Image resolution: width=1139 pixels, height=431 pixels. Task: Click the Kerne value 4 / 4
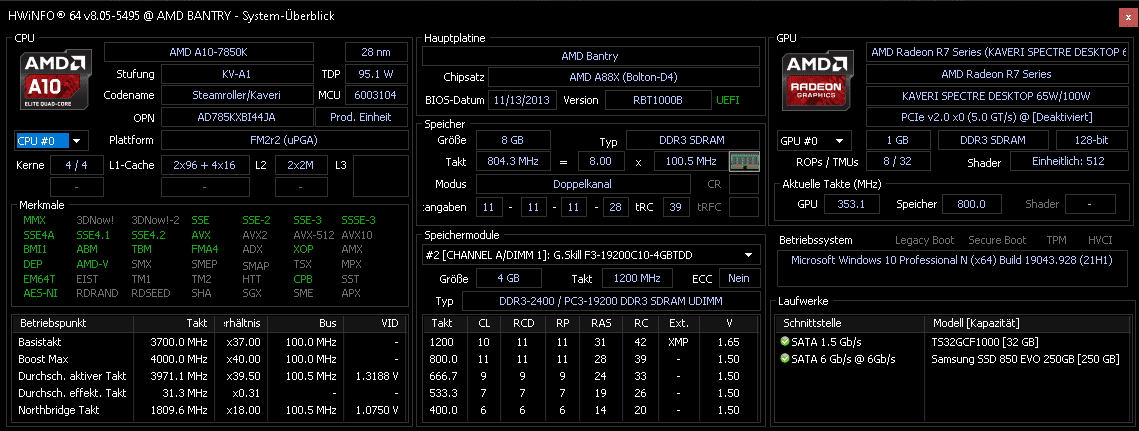click(76, 166)
